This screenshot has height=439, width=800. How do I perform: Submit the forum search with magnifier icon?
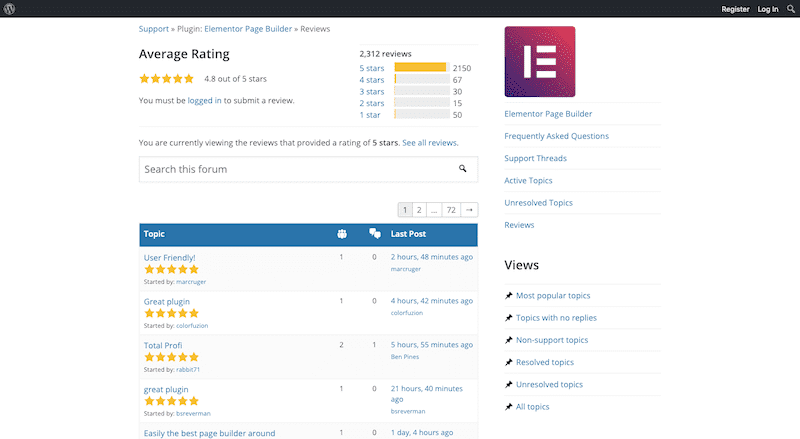pyautogui.click(x=462, y=168)
